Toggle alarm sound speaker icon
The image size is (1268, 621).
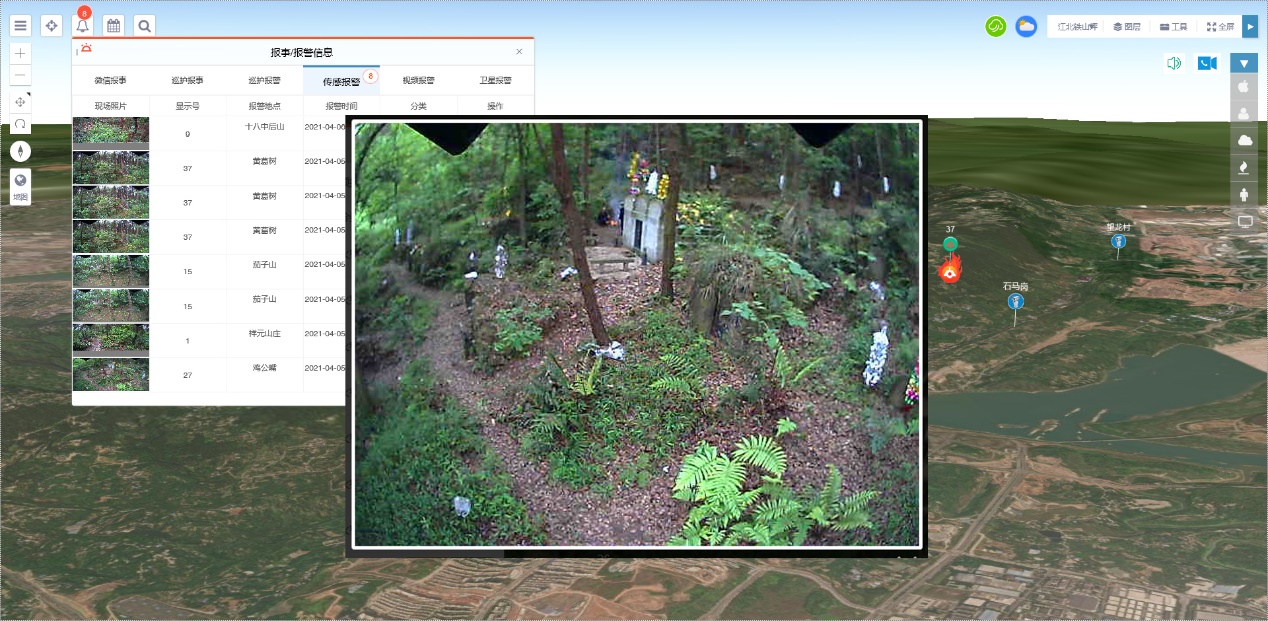tap(1174, 63)
